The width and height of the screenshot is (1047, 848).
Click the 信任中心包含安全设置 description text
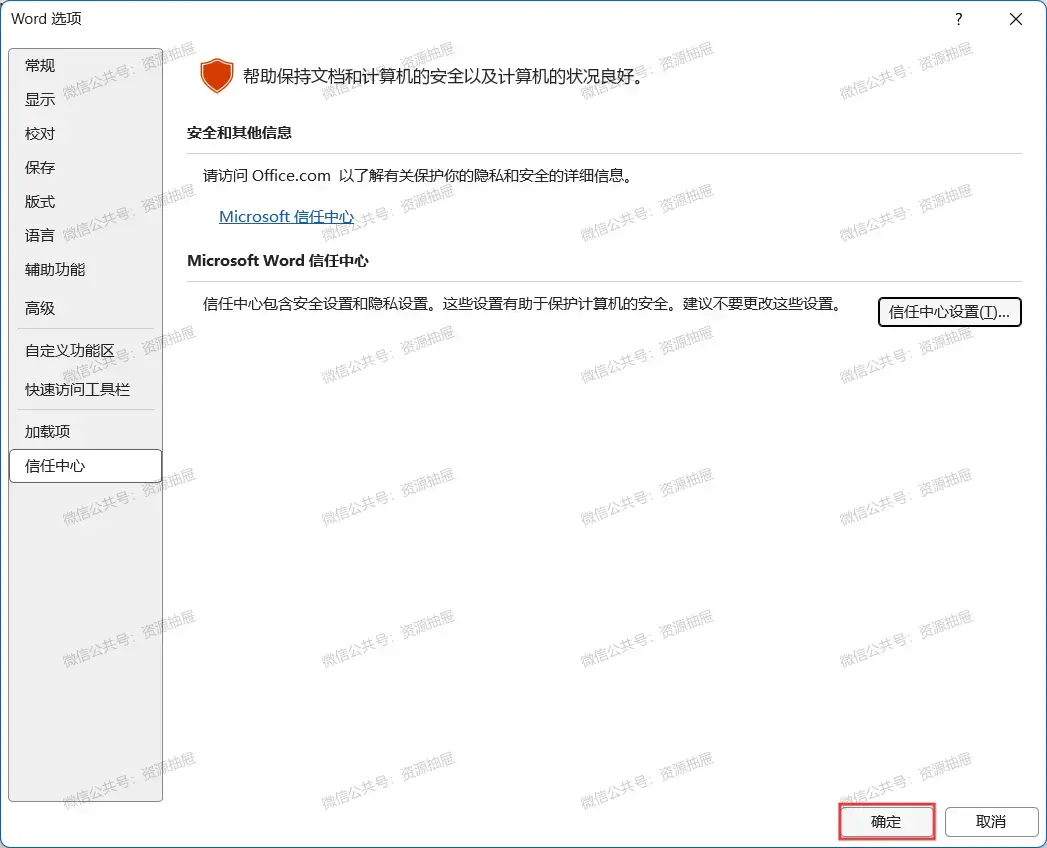[522, 304]
